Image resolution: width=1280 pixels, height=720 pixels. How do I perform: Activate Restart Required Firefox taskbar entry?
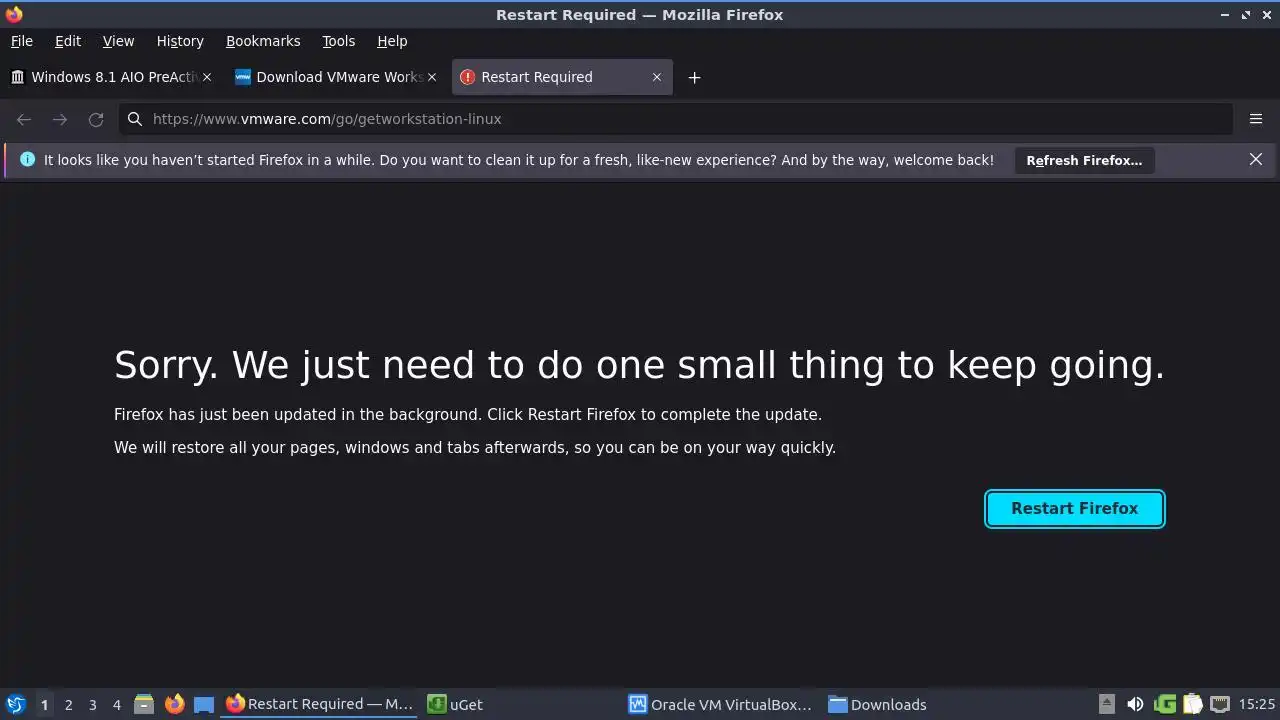pos(319,704)
